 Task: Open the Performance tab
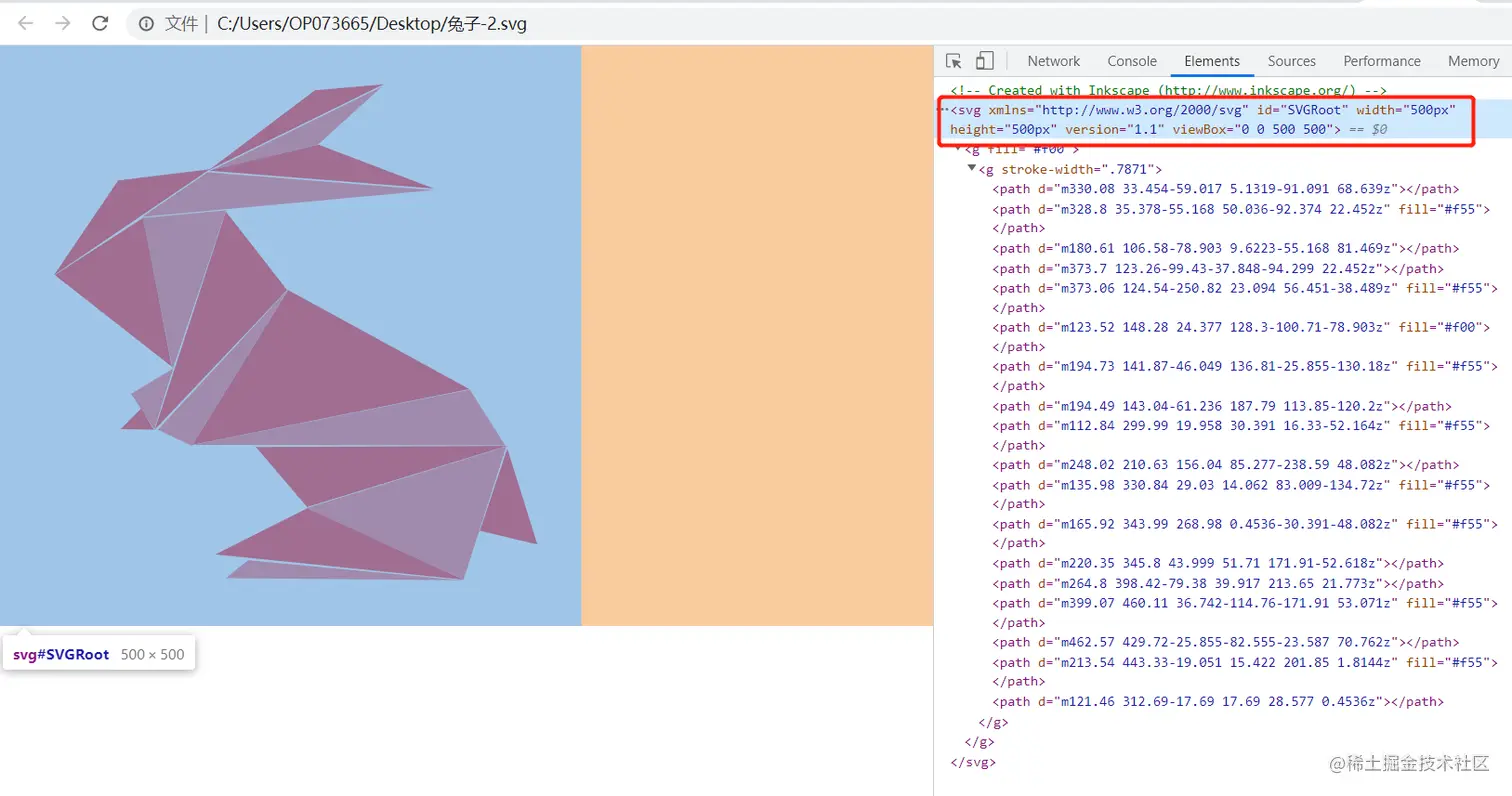pyautogui.click(x=1382, y=61)
